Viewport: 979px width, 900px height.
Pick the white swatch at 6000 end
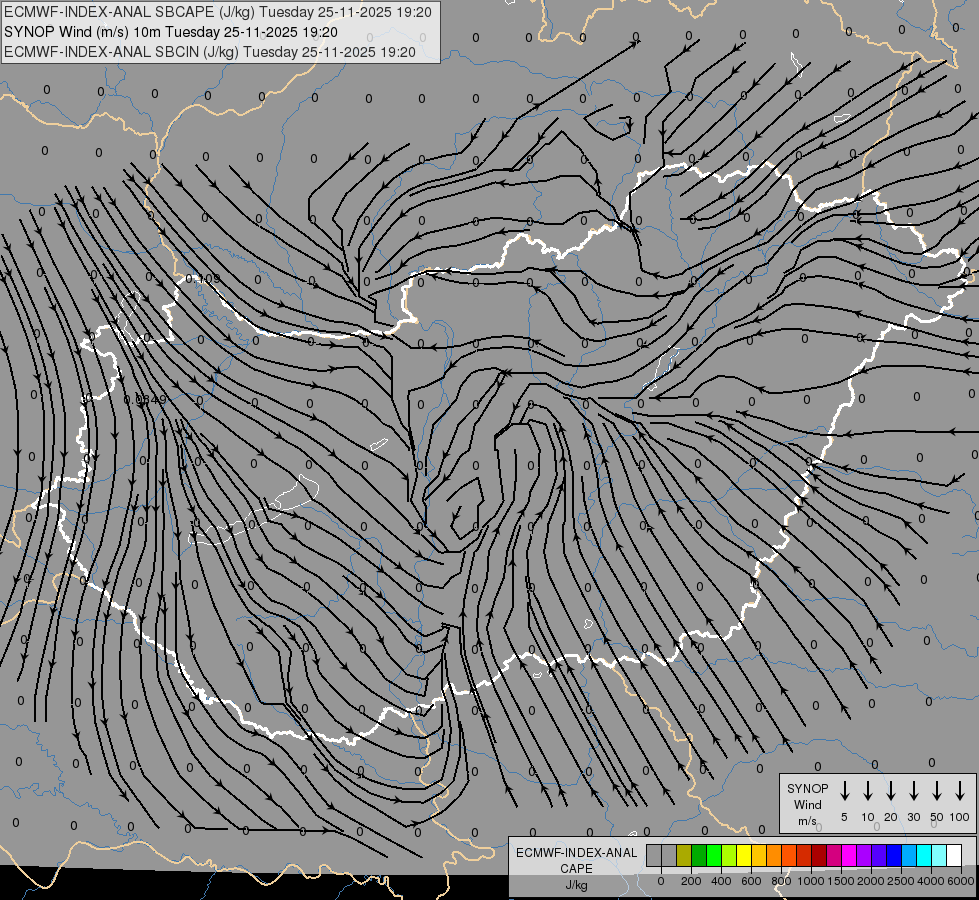[x=955, y=855]
